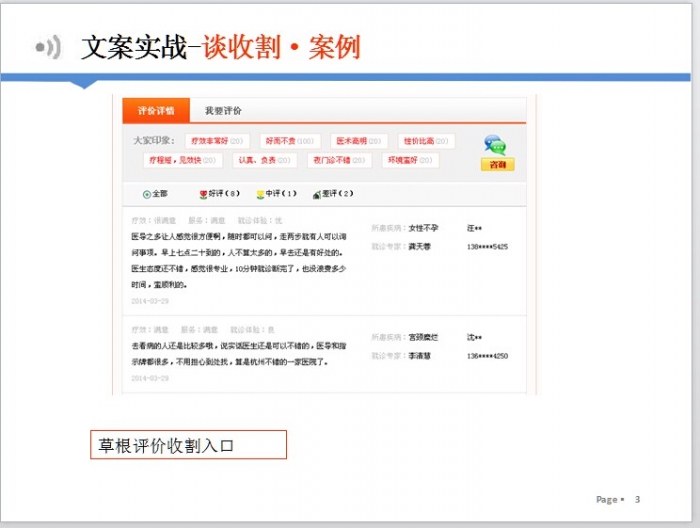Filter reviews by 好评 (8)

[x=224, y=194]
